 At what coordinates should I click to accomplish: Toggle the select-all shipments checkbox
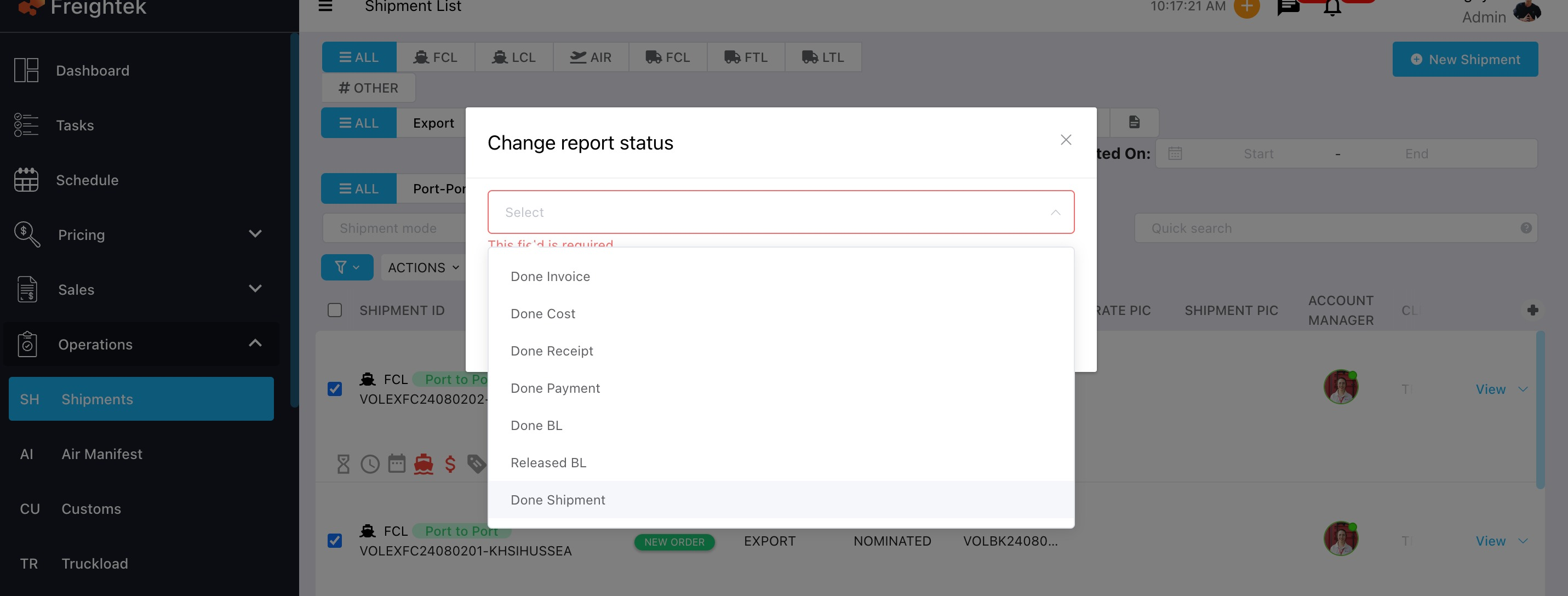[x=335, y=311]
